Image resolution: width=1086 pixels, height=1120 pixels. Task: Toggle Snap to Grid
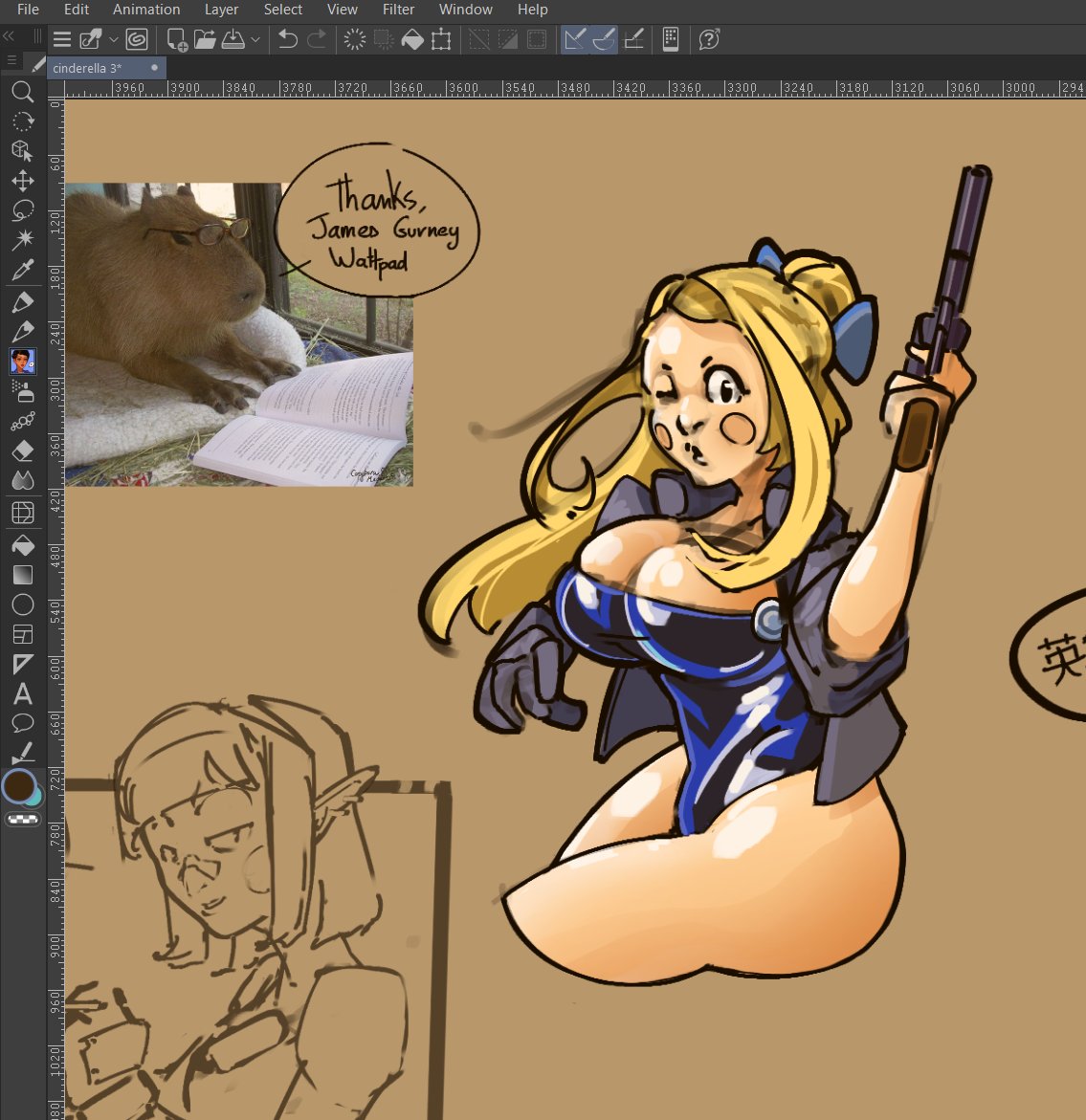pyautogui.click(x=633, y=39)
